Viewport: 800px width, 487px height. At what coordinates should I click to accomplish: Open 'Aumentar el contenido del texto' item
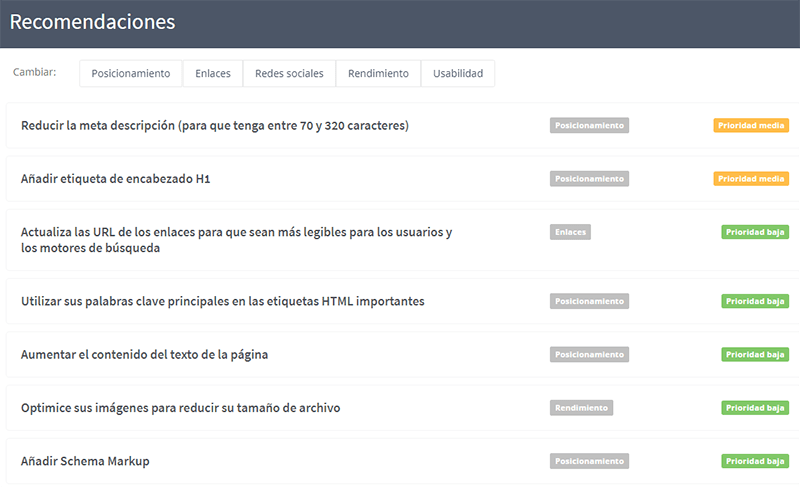pyautogui.click(x=144, y=354)
